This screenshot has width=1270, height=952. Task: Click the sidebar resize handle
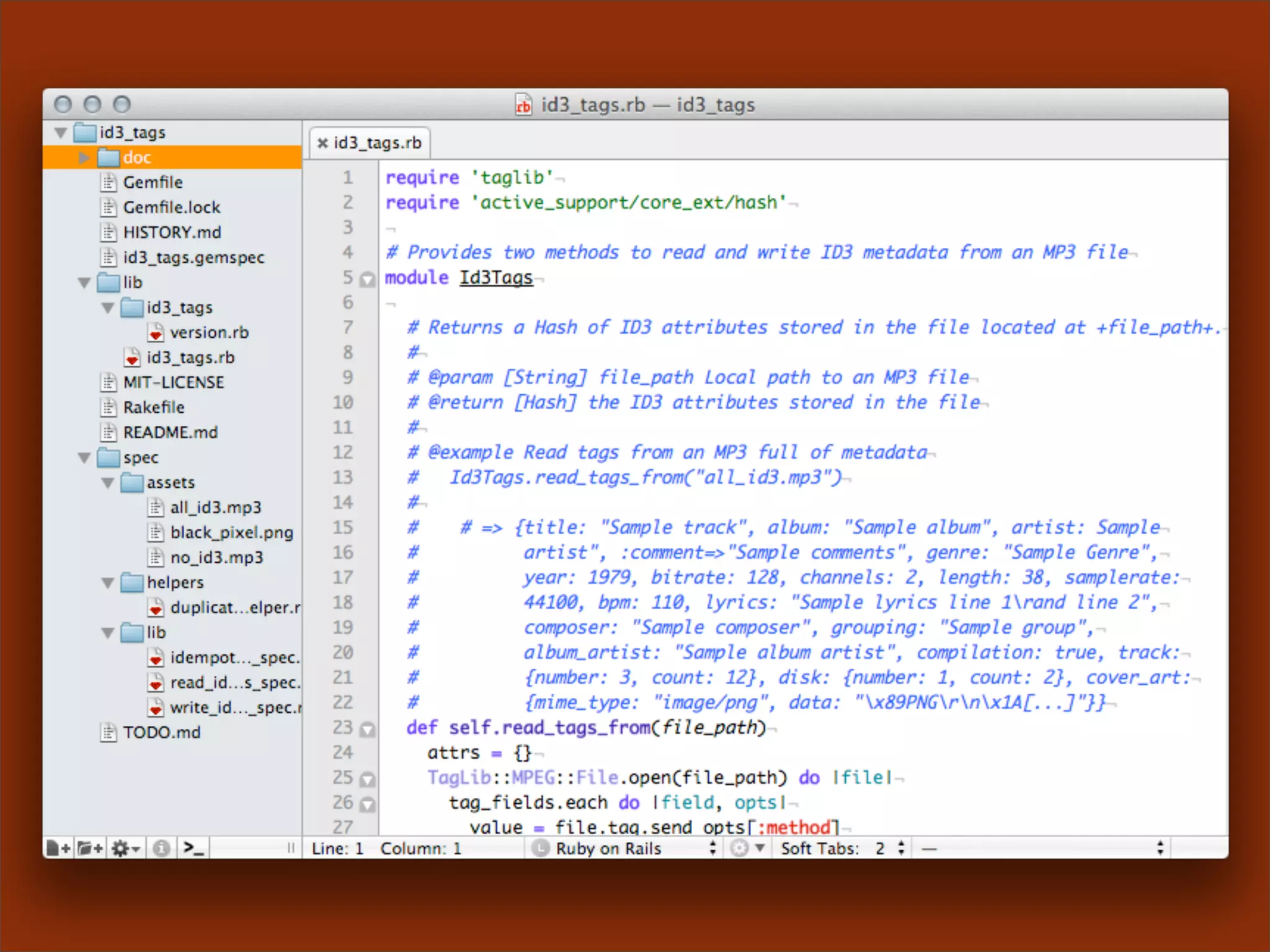(x=290, y=848)
